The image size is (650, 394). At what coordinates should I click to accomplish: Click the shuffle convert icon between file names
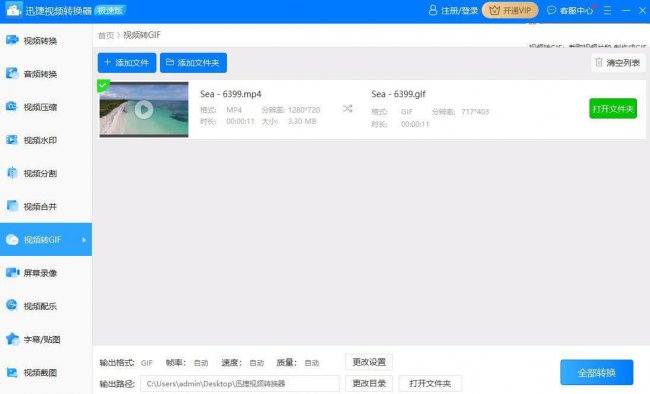[347, 109]
